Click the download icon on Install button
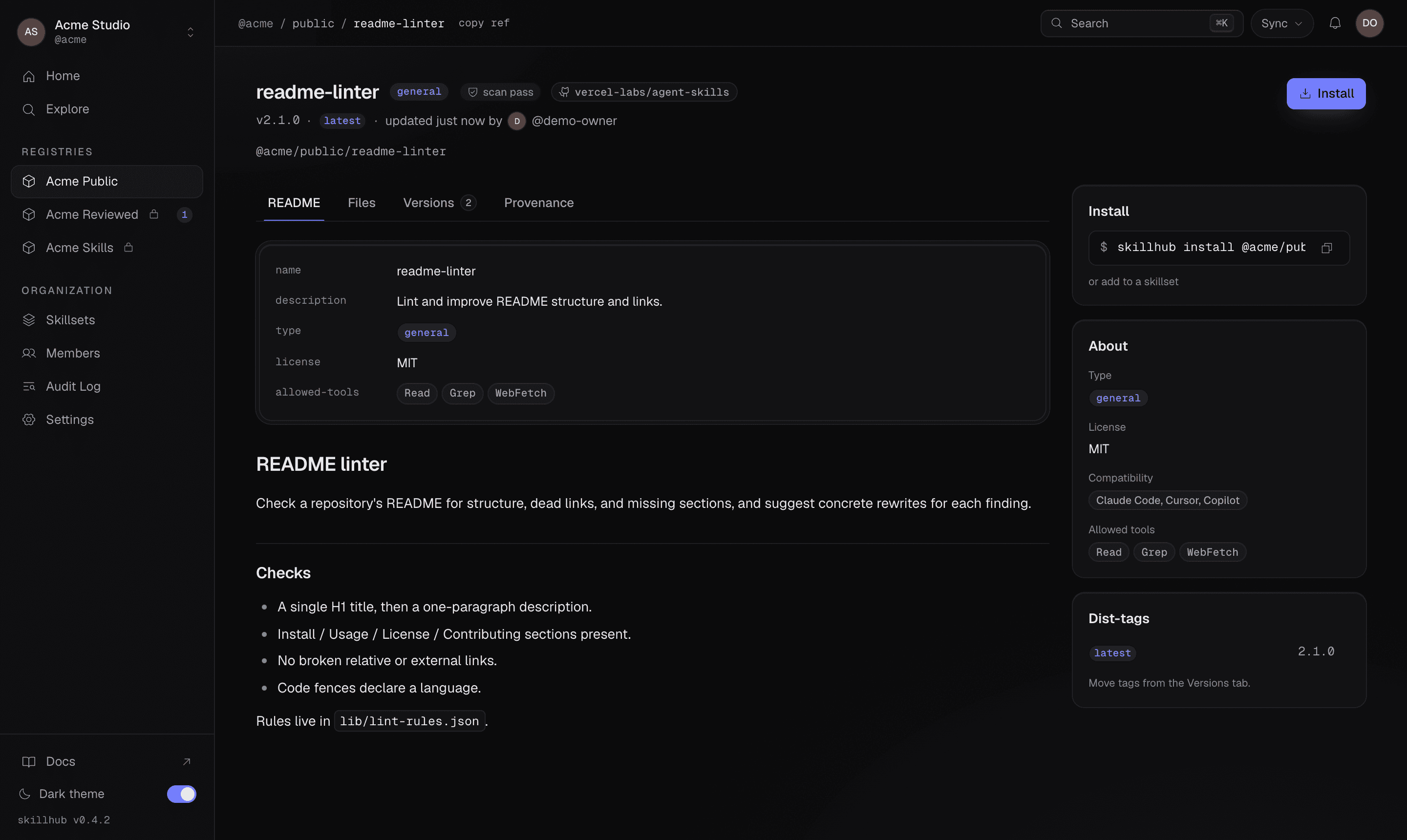The image size is (1407, 840). tap(1305, 93)
